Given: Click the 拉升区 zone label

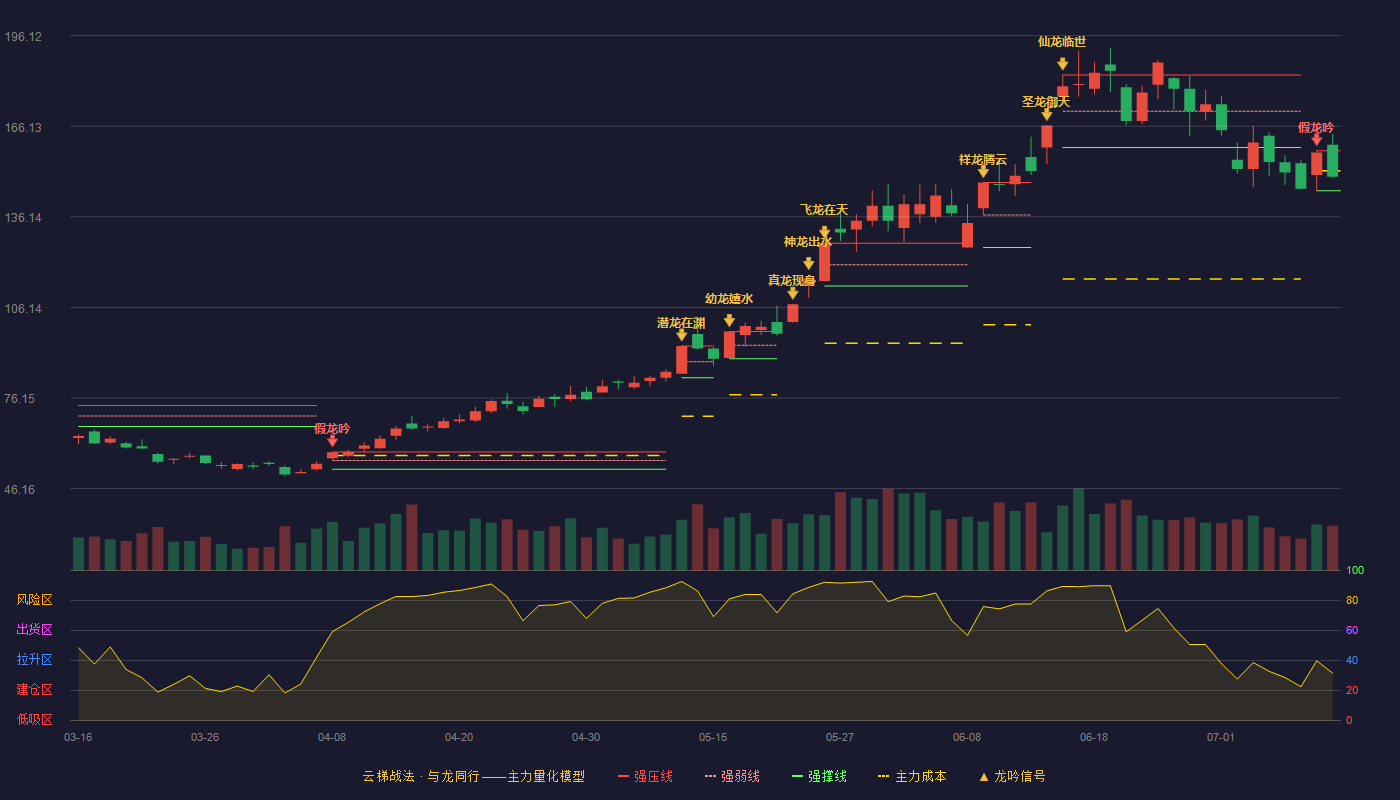Looking at the screenshot, I should click(35, 660).
